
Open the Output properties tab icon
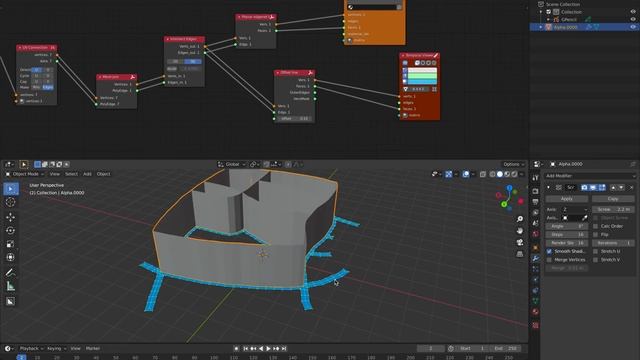tap(536, 202)
